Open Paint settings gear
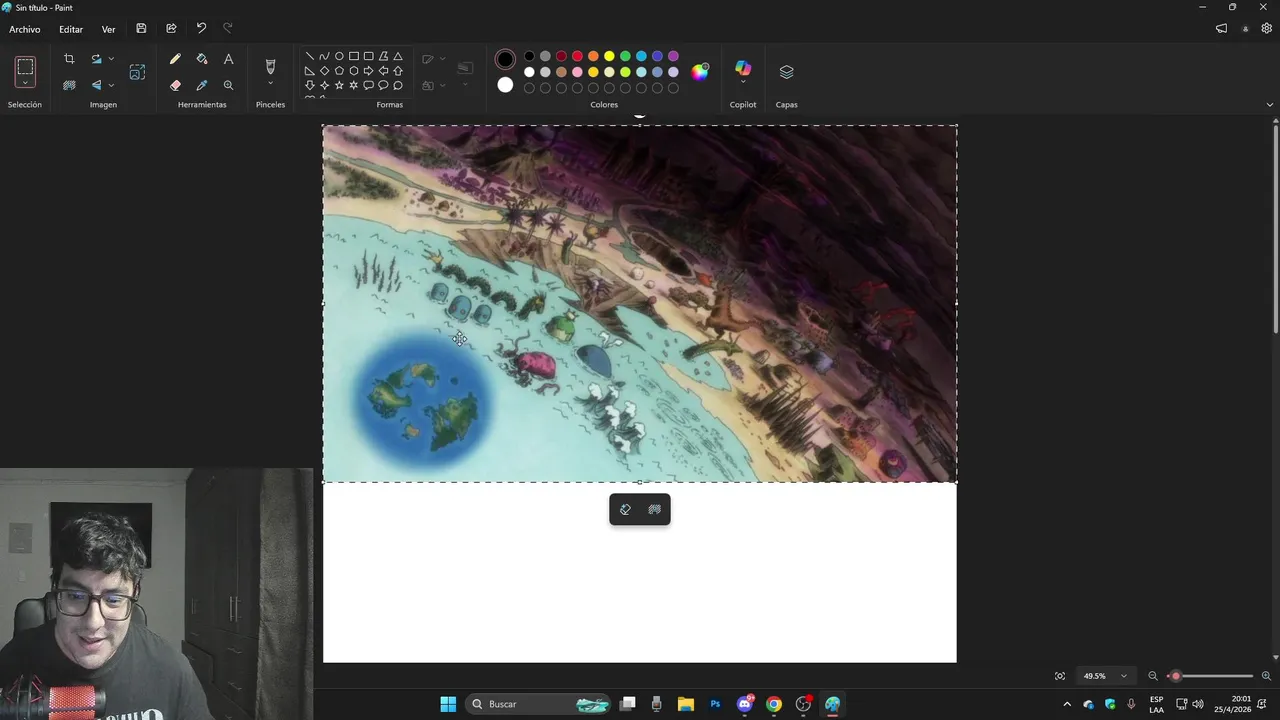This screenshot has width=1280, height=720. (1266, 29)
